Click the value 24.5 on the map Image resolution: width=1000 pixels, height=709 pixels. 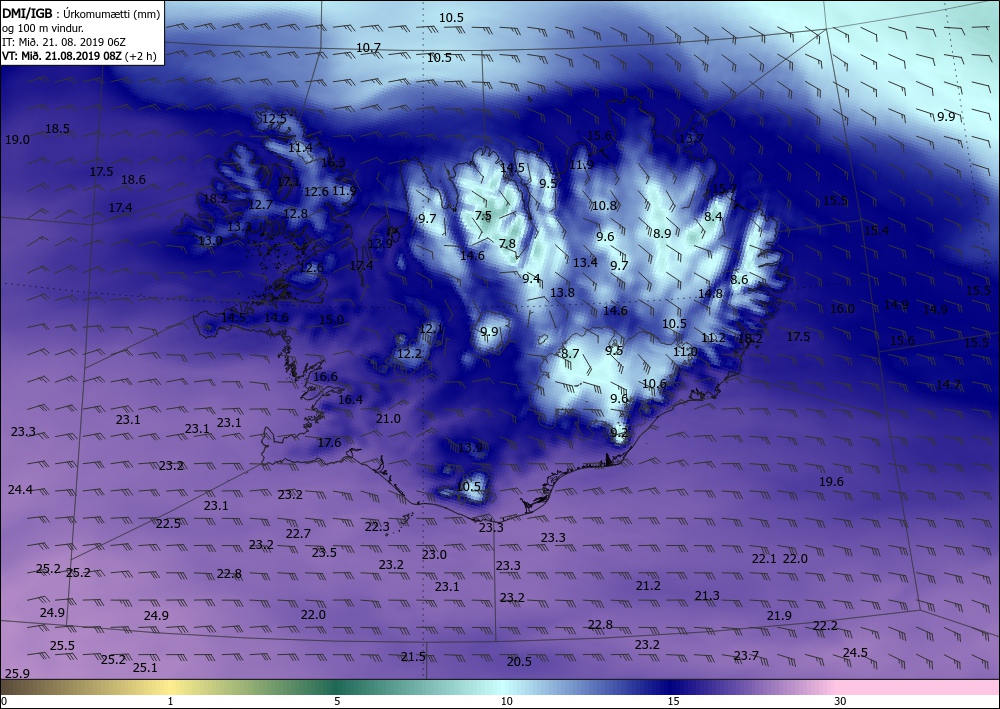click(855, 652)
